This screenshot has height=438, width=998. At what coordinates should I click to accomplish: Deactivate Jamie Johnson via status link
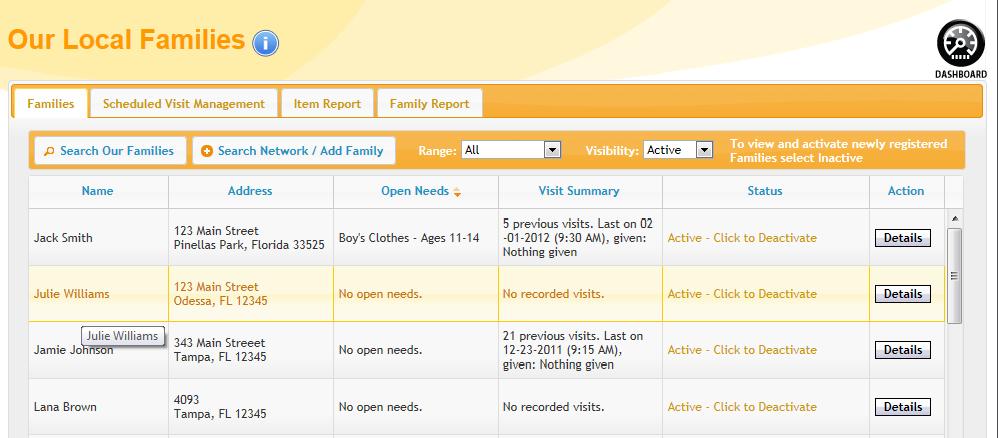pos(742,350)
